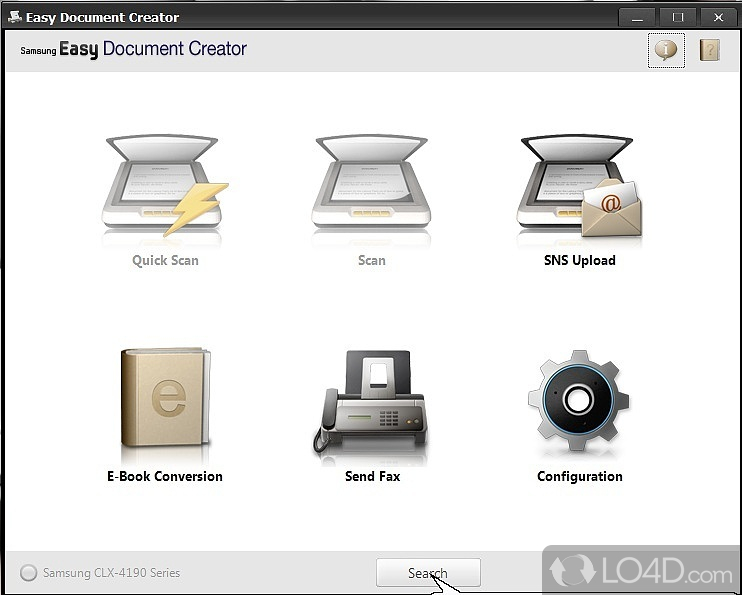Screen dimensions: 742x595
Task: Click the app icon in title bar
Action: tap(15, 17)
